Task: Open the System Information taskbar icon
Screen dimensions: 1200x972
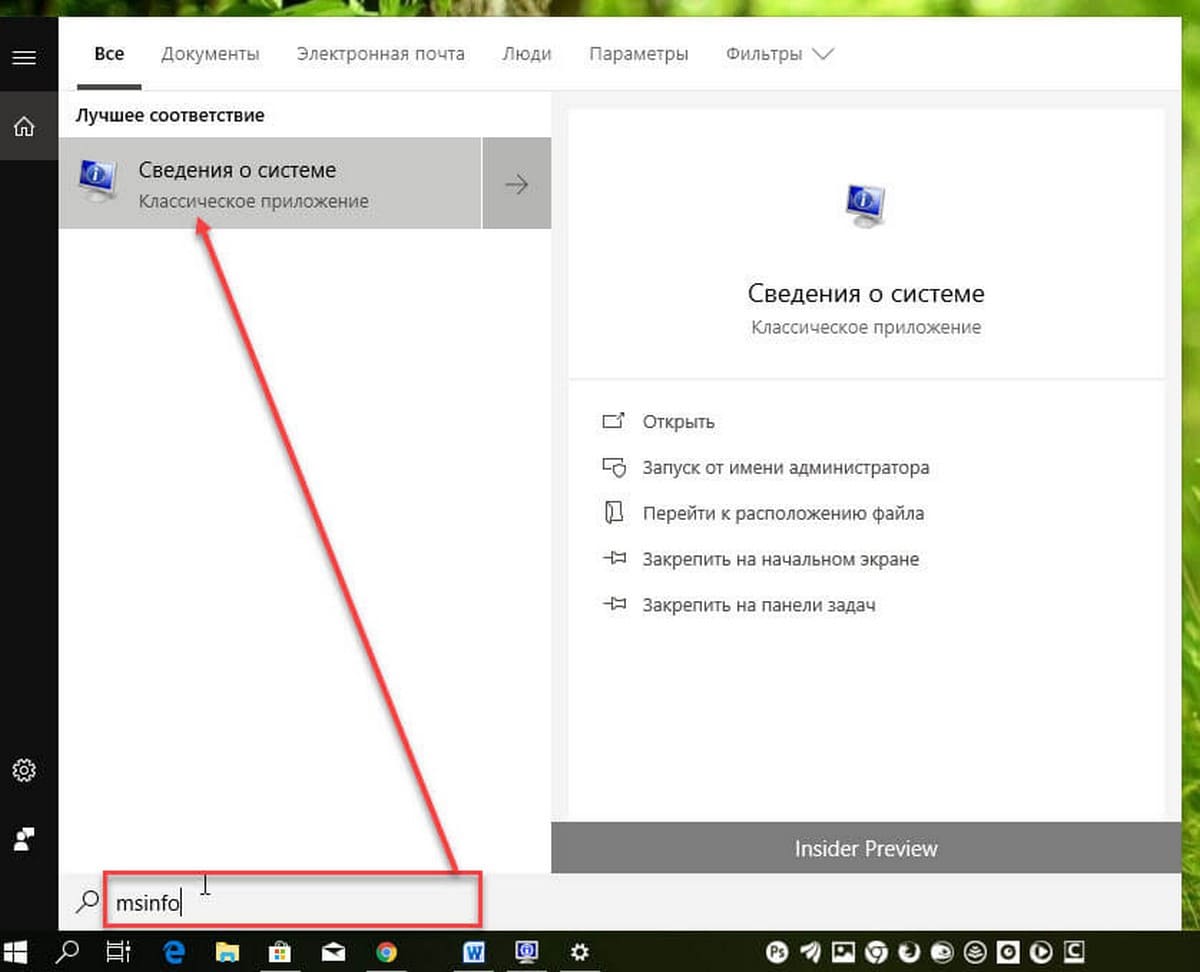Action: pos(526,952)
